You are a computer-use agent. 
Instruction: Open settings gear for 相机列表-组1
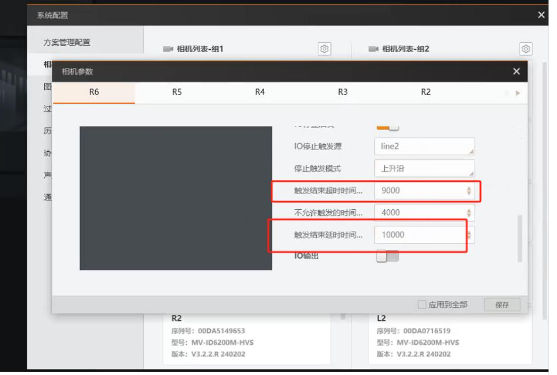[x=324, y=49]
